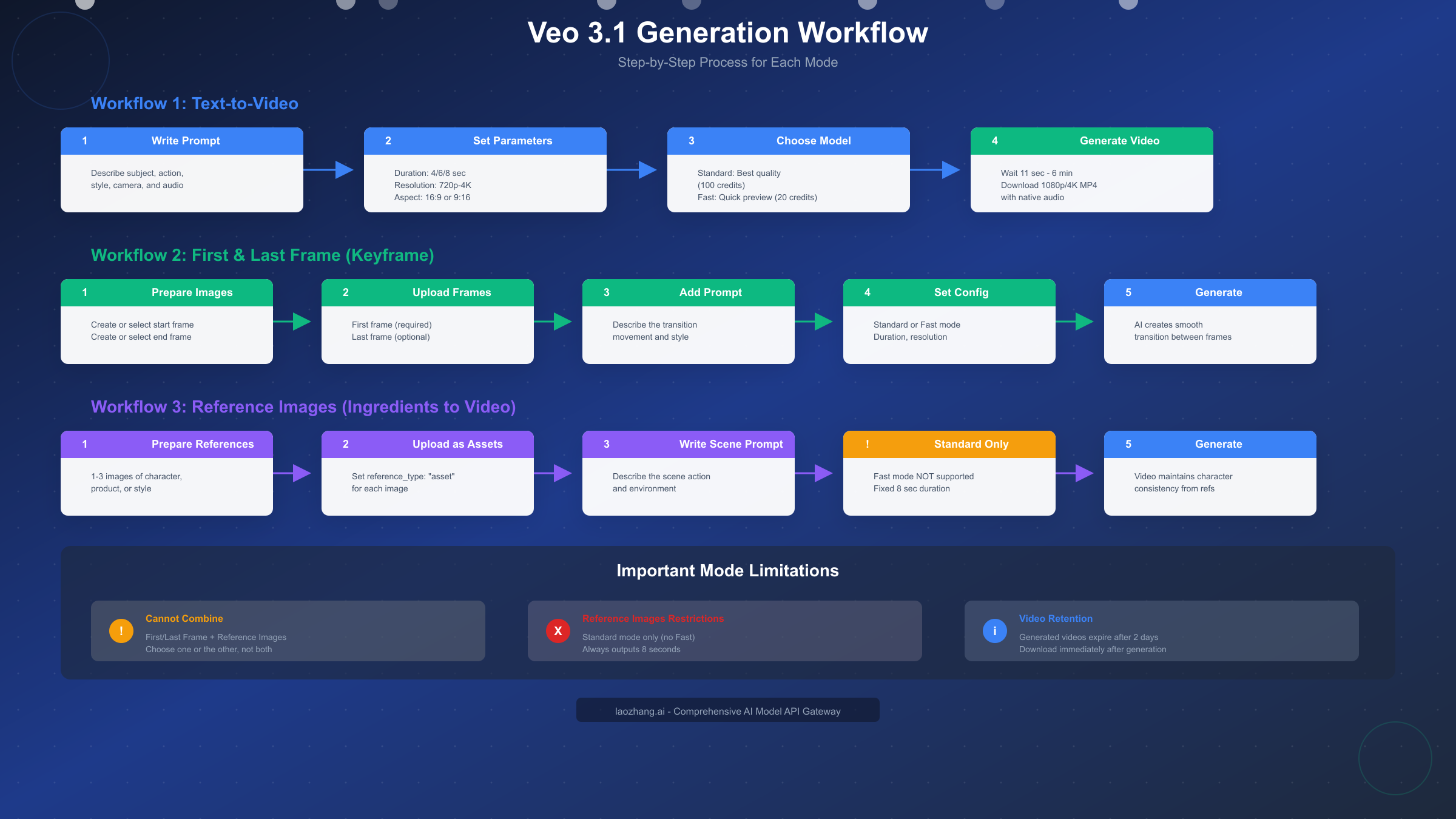Click the arrow between Write Prompt and Set Parameters
Viewport: 1456px width, 819px height.
[333, 170]
